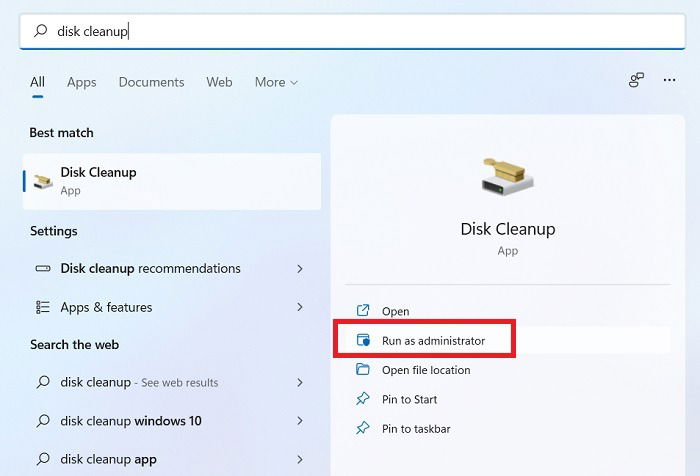Click the Pin to Start pin icon

[362, 398]
